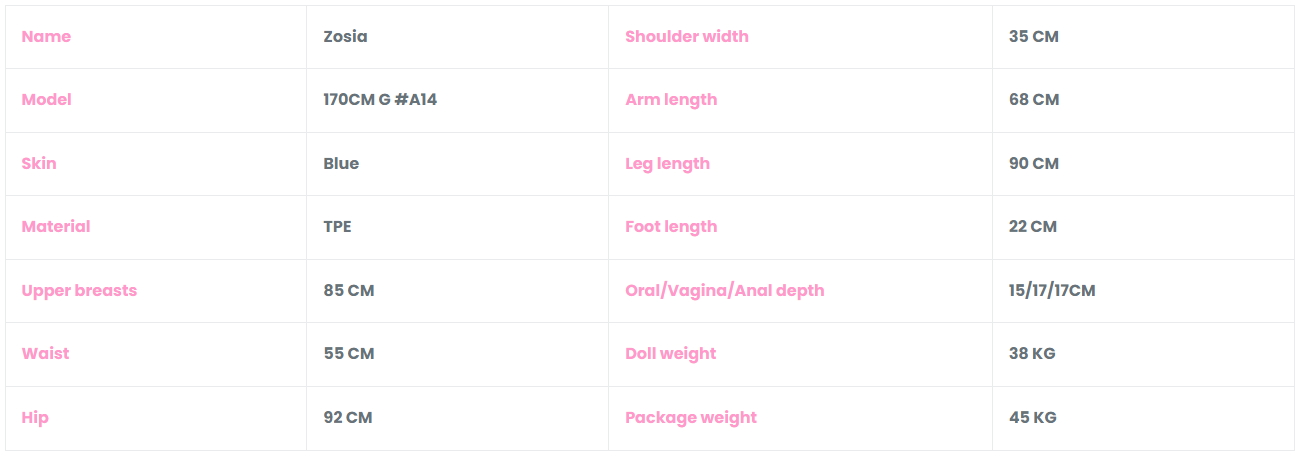Click the Name label cell
The width and height of the screenshot is (1299, 455).
(x=46, y=37)
